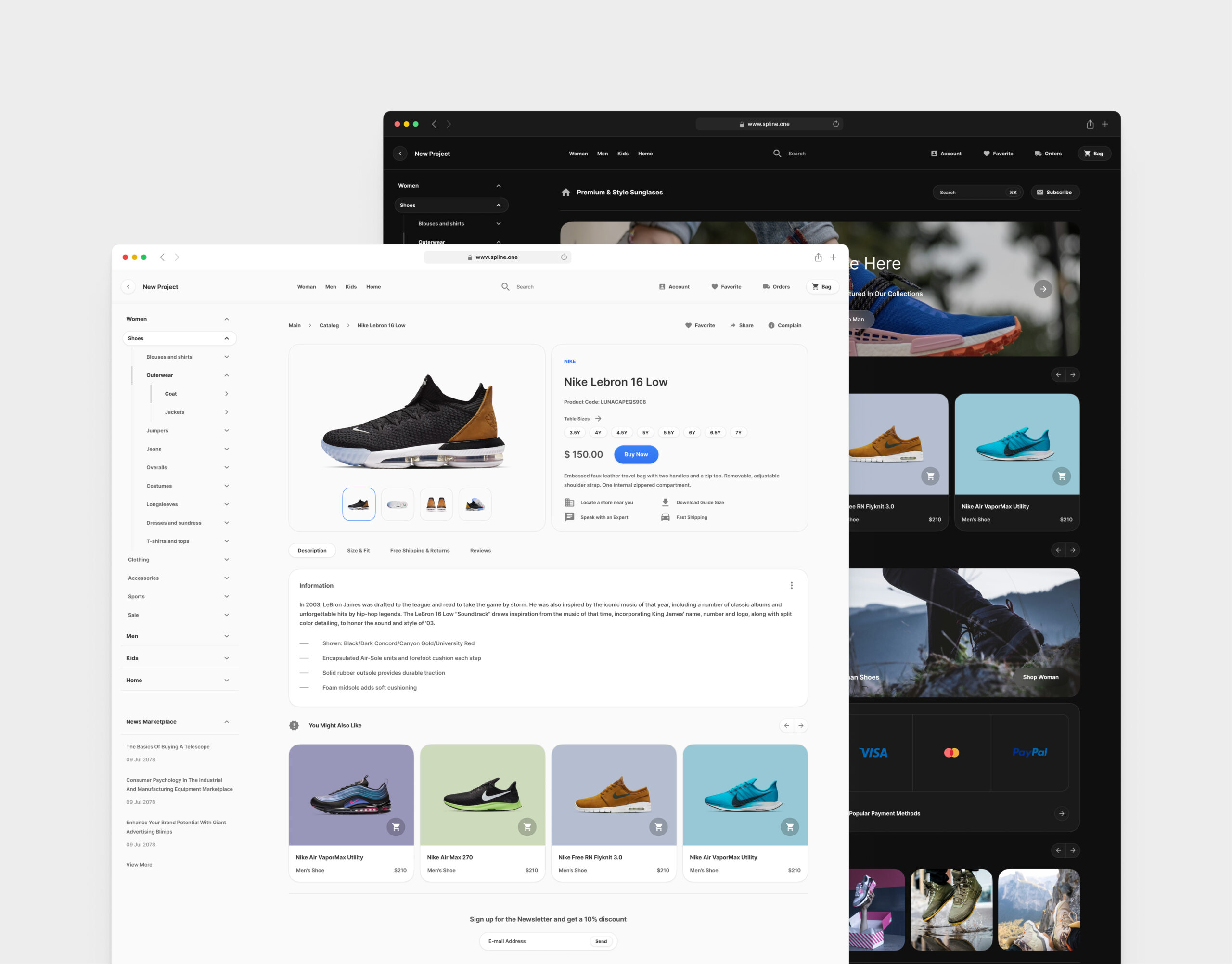Click arrow next to Popular Payment Methods
The height and width of the screenshot is (964, 1232).
[1062, 813]
